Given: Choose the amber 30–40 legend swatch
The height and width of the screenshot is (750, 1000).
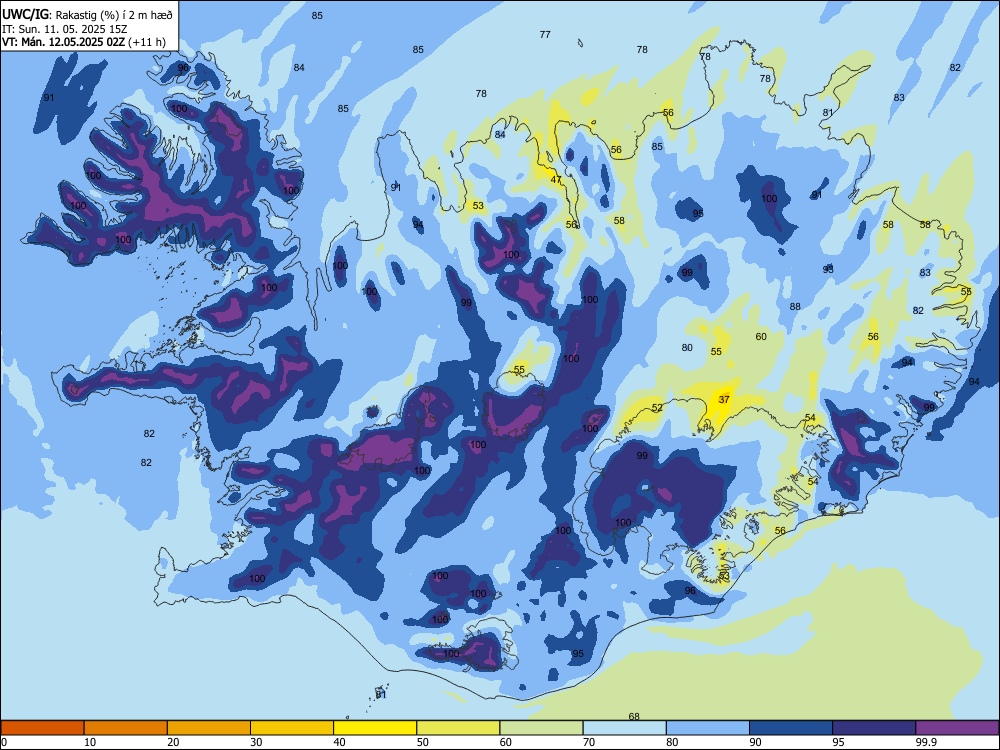Looking at the screenshot, I should pyautogui.click(x=292, y=728).
